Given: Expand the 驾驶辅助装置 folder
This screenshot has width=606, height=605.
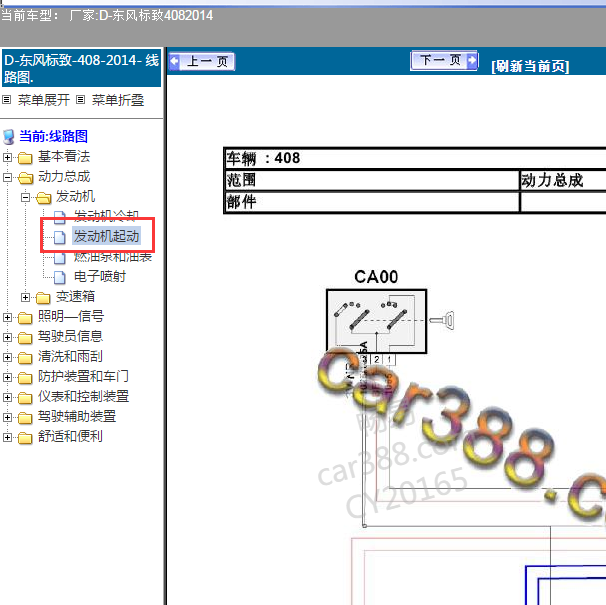Looking at the screenshot, I should tap(7, 418).
